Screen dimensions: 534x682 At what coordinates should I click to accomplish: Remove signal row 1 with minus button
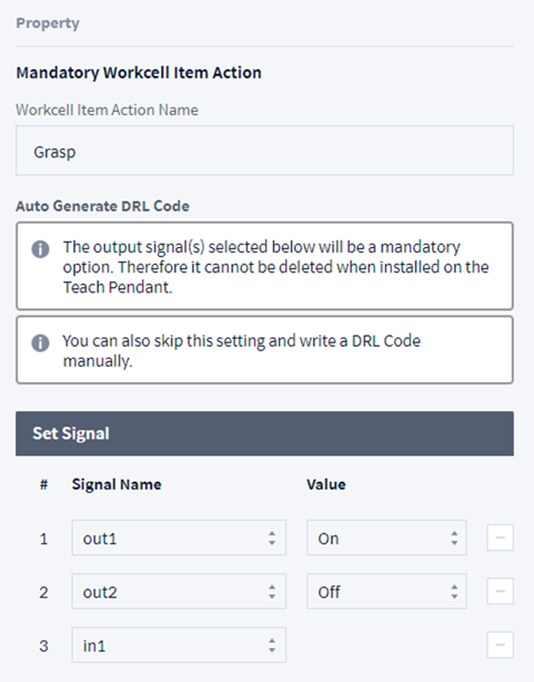tap(500, 538)
